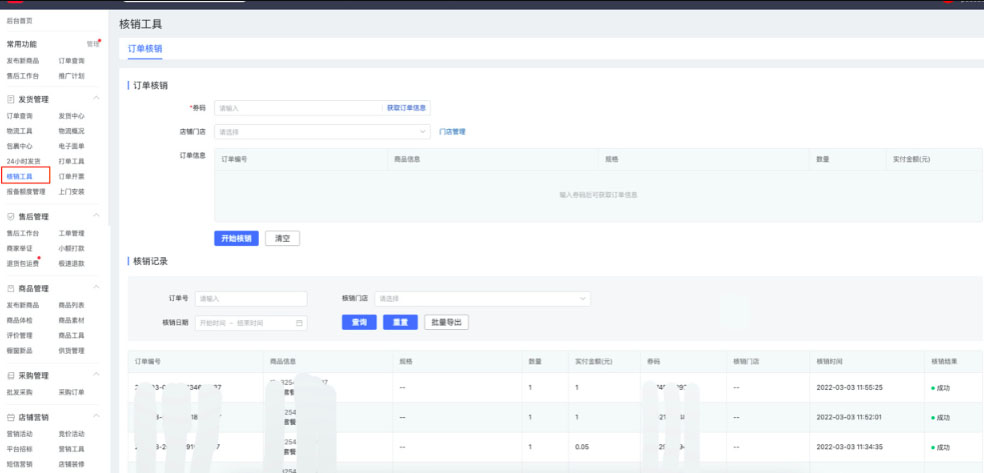Click the 商品管理 section icon in the sidebar

pos(10,288)
